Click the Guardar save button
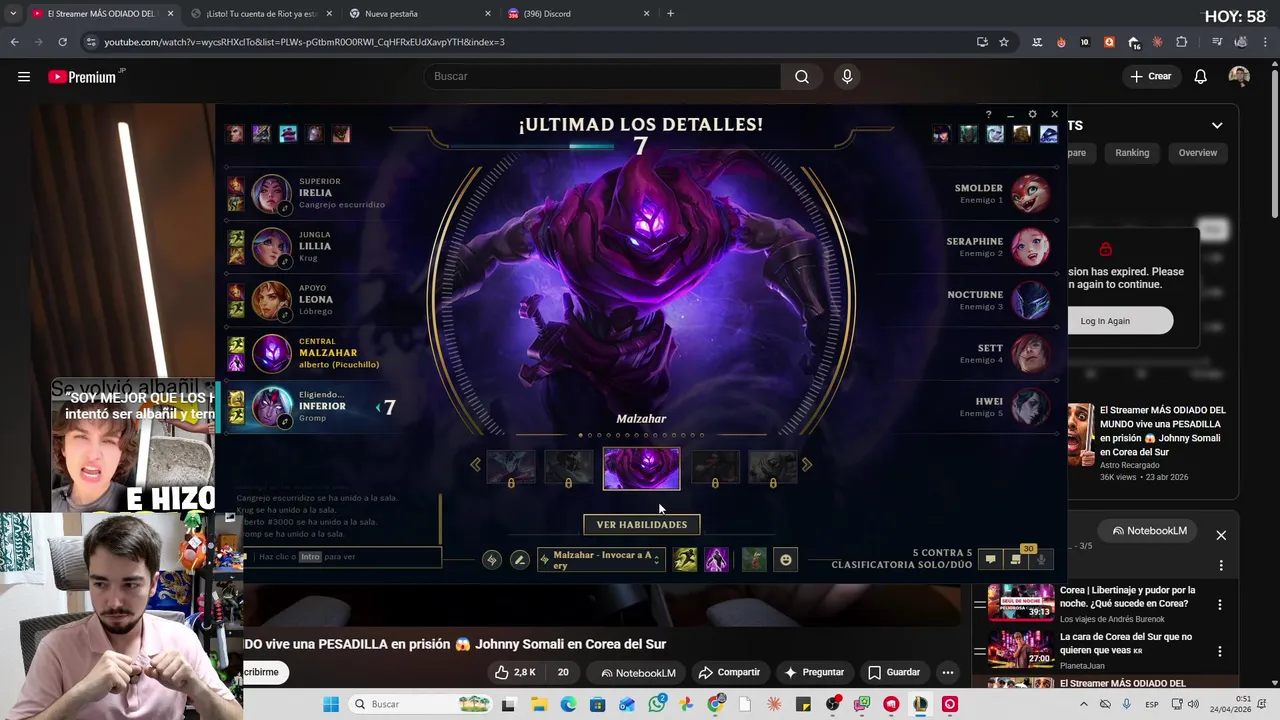The height and width of the screenshot is (720, 1280). tap(894, 672)
